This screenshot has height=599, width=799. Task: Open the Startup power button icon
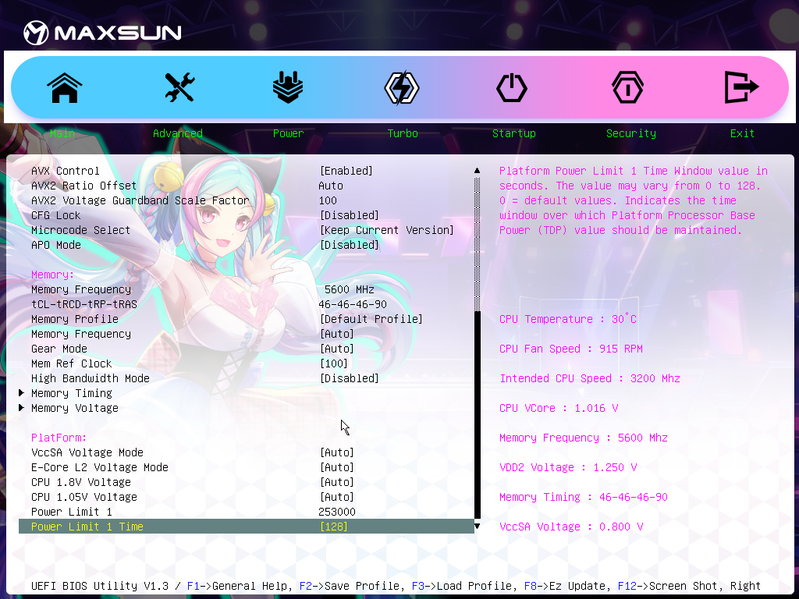(x=512, y=88)
